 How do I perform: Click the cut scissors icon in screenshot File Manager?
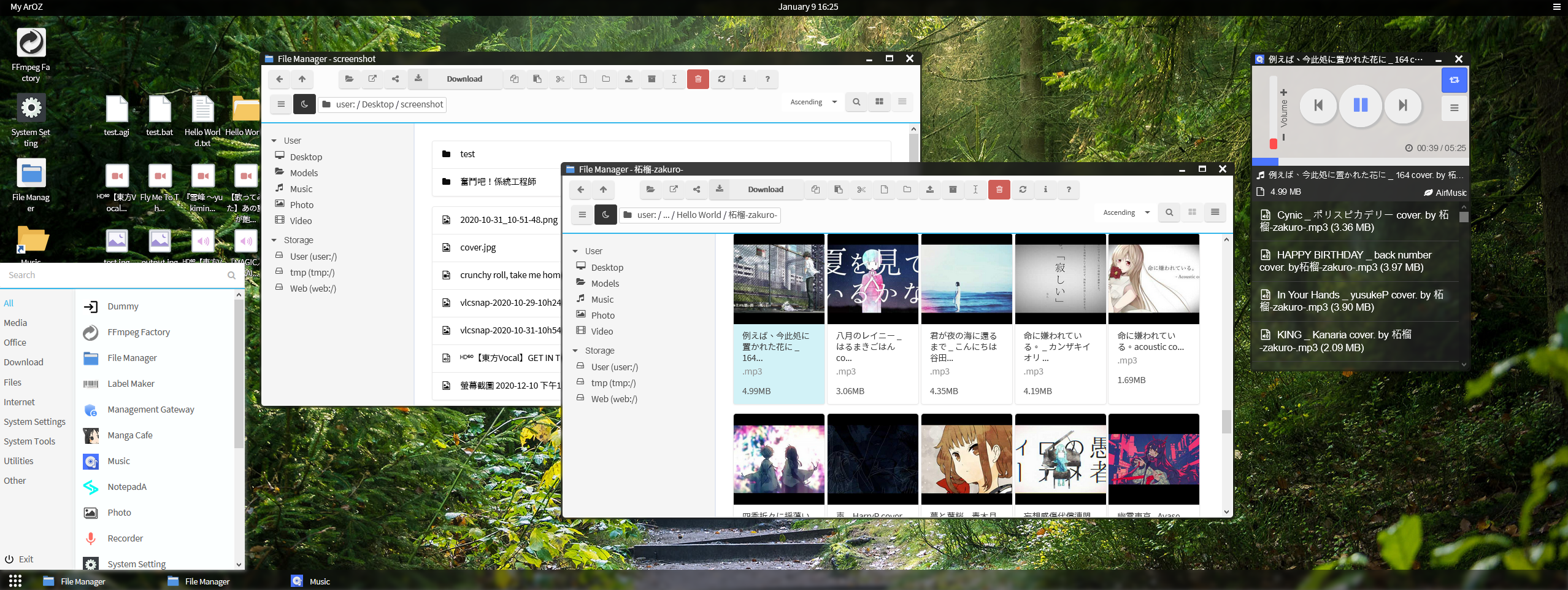click(560, 79)
